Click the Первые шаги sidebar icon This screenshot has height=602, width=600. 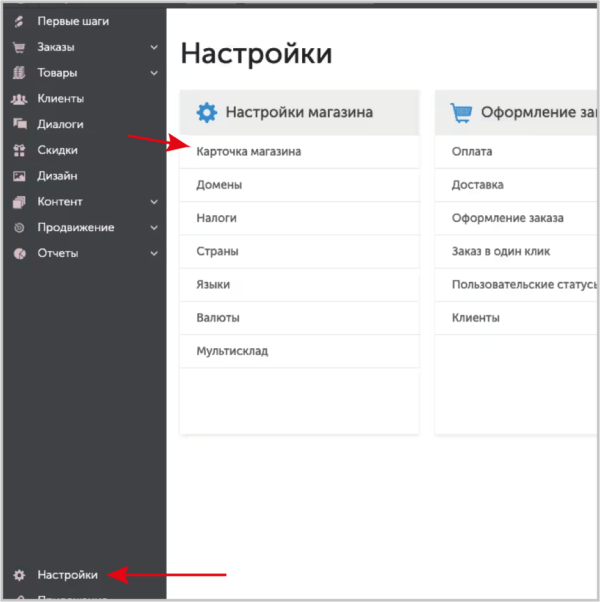click(x=19, y=22)
